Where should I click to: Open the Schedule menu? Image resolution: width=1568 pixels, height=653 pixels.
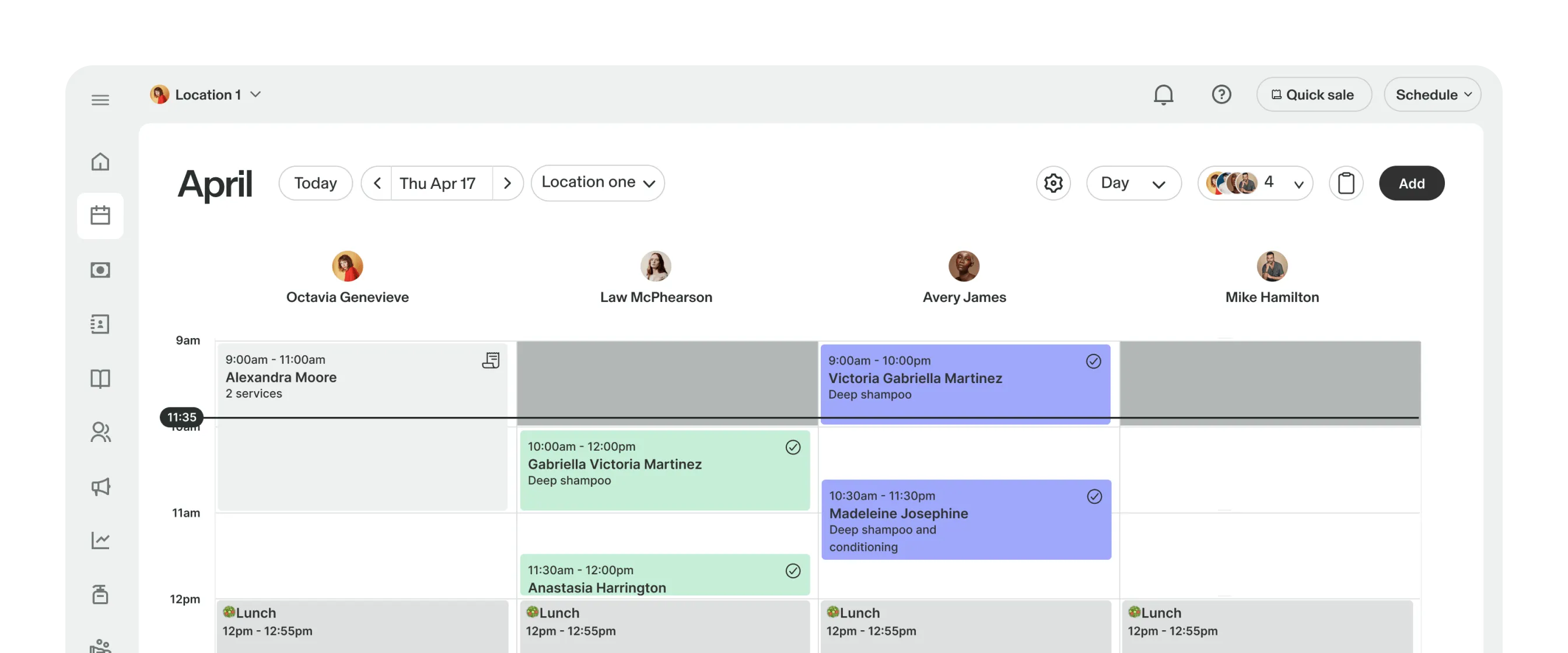pyautogui.click(x=1431, y=94)
